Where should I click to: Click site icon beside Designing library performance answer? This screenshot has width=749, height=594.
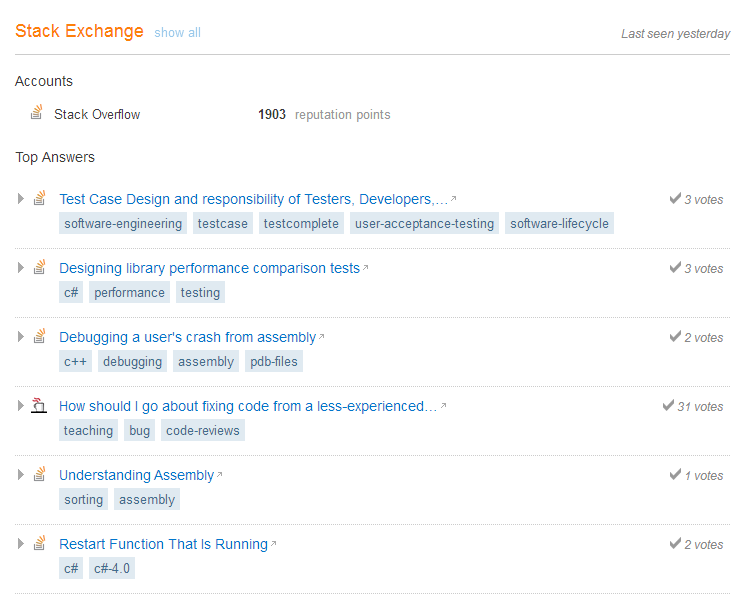(40, 267)
